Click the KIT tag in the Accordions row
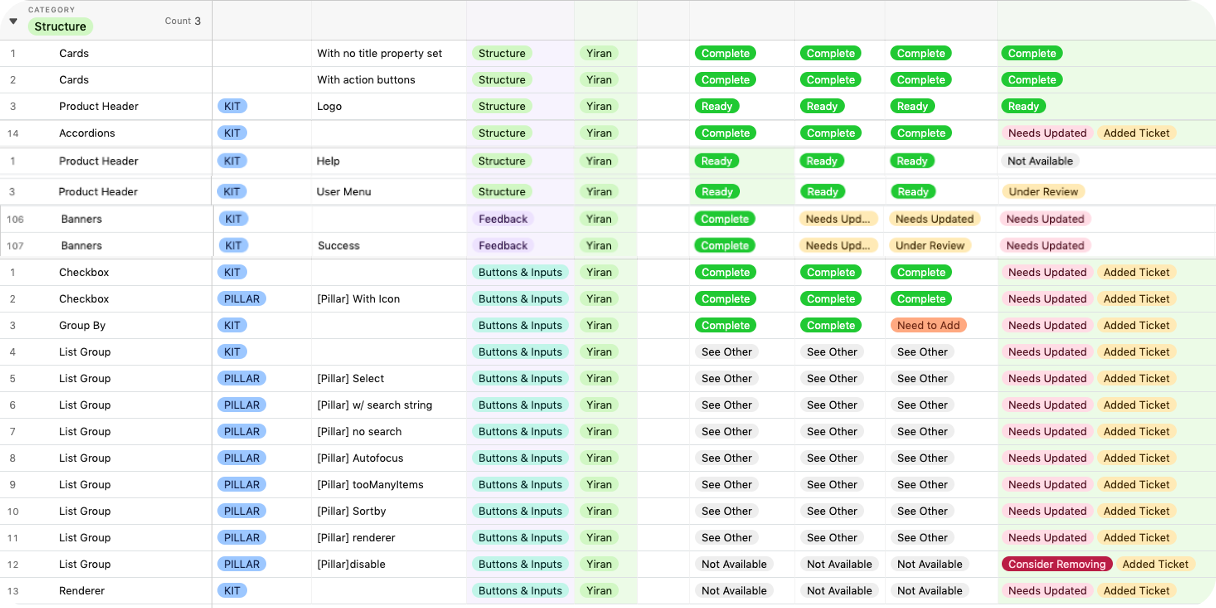 click(232, 133)
